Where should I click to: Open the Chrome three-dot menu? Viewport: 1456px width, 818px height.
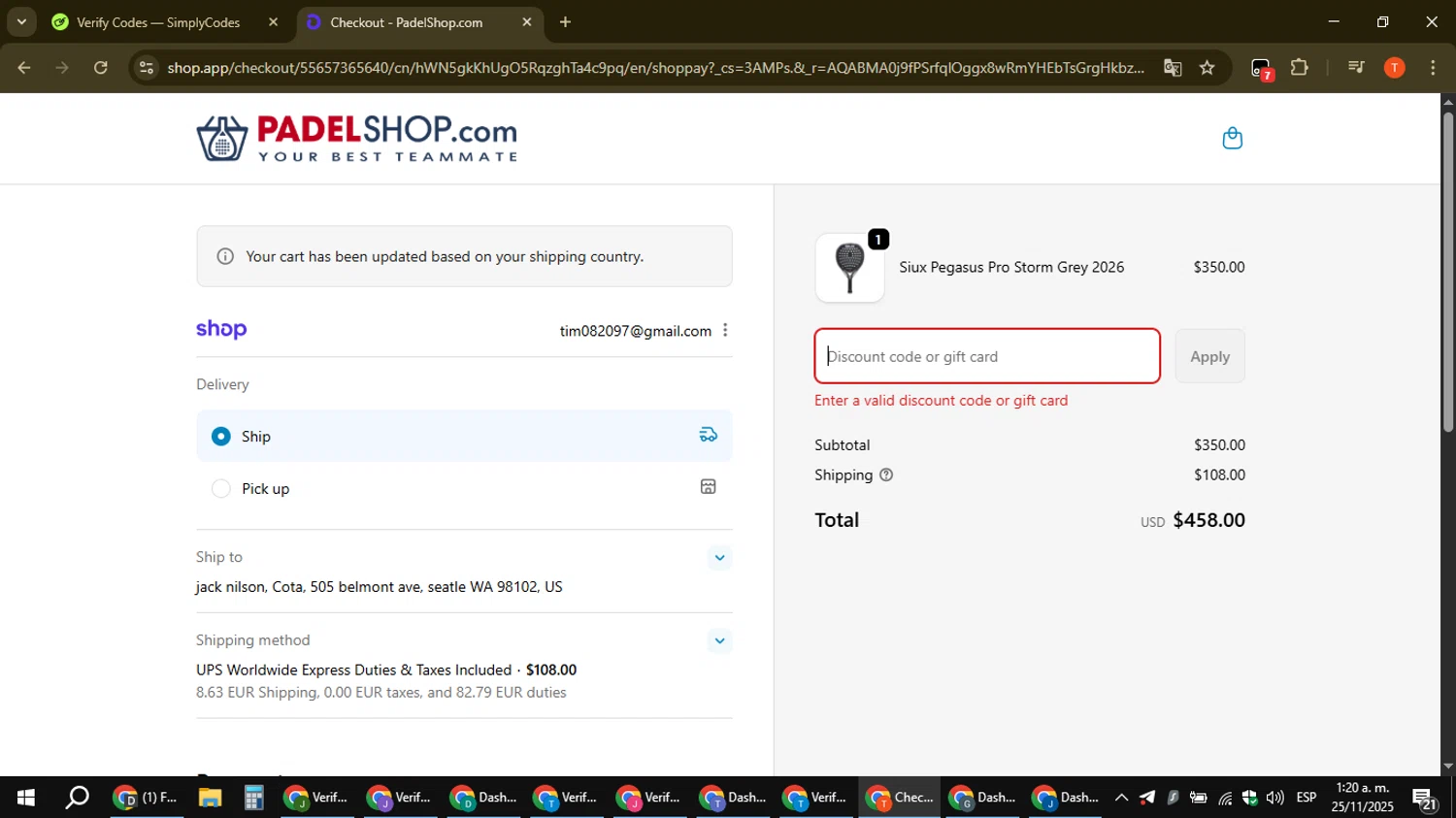[x=1433, y=67]
